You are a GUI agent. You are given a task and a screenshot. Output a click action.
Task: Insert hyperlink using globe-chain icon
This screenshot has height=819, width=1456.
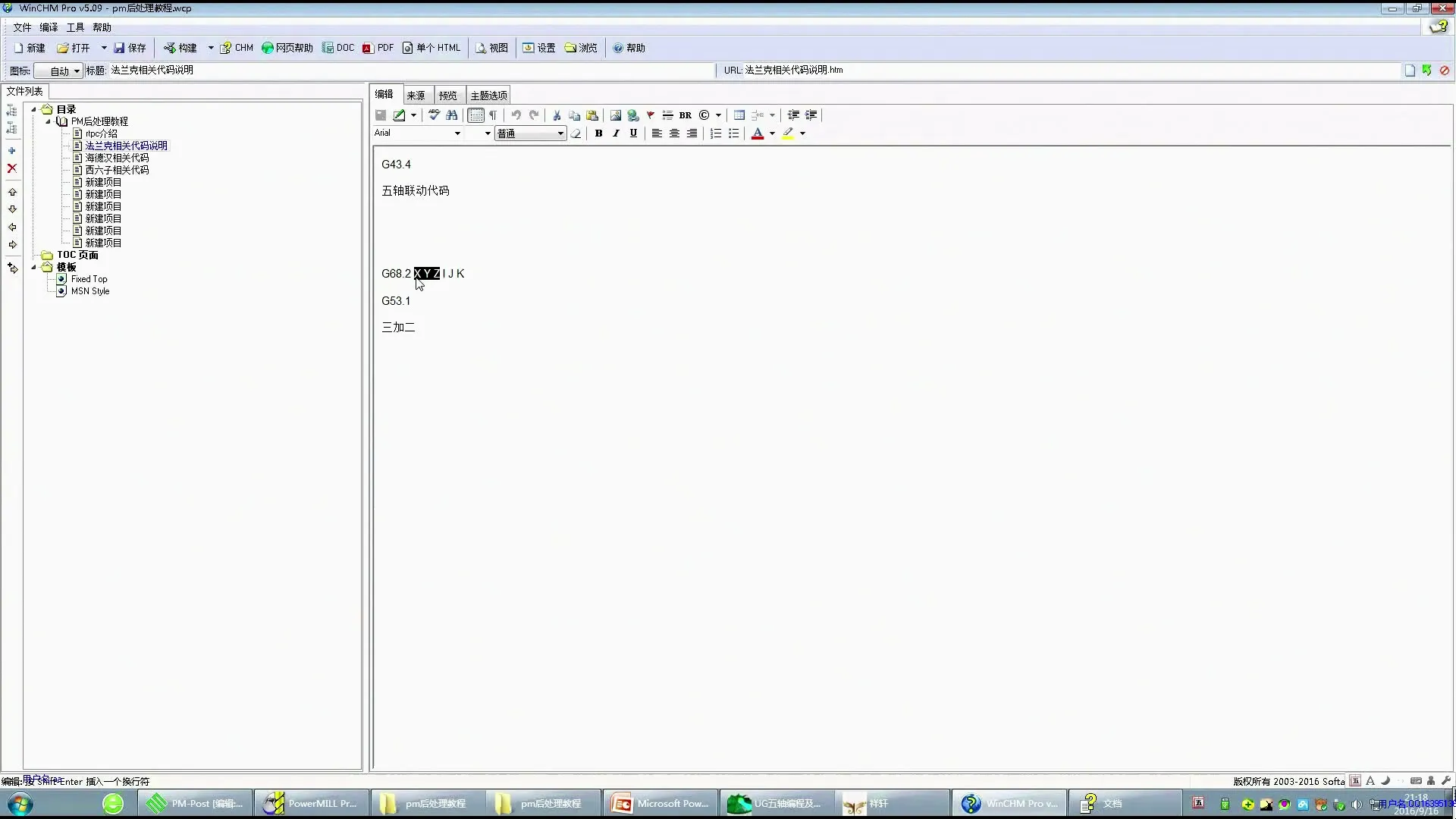(x=632, y=115)
